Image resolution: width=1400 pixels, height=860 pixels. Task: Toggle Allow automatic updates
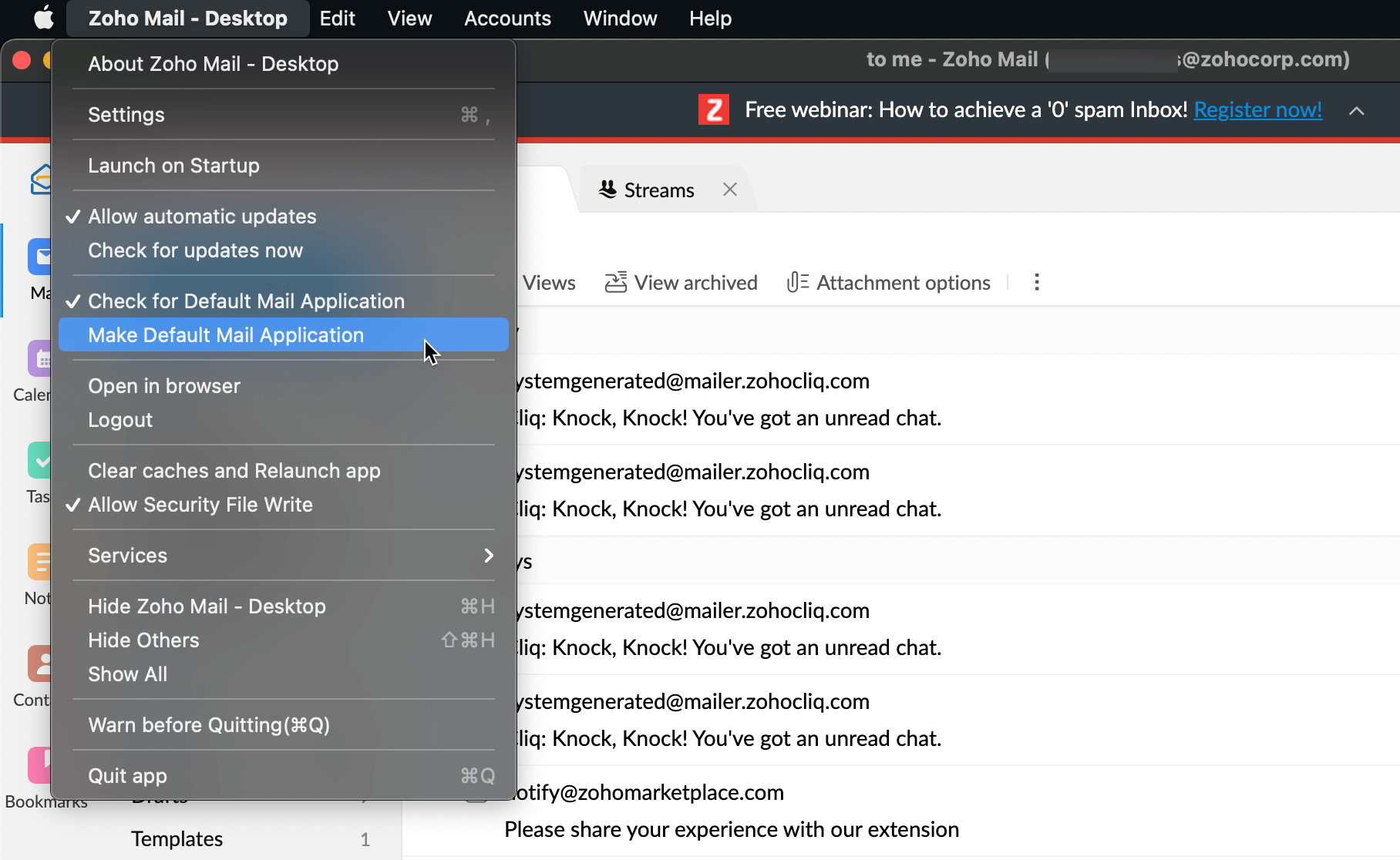[202, 216]
